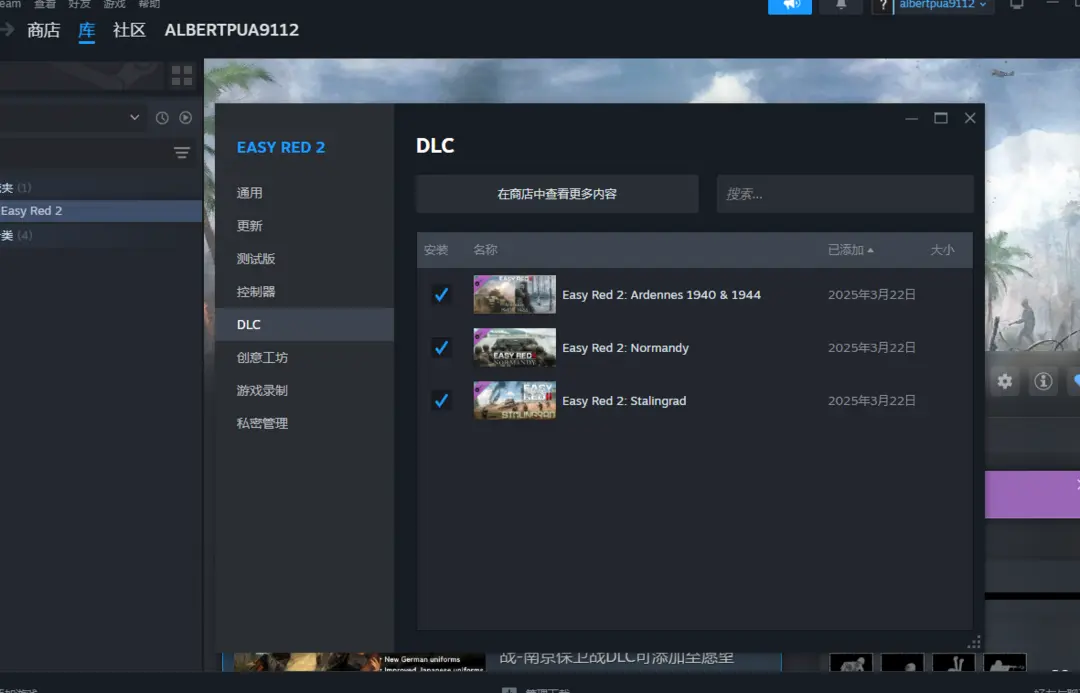Select the DLC section in sidebar
The height and width of the screenshot is (693, 1080).
point(304,324)
